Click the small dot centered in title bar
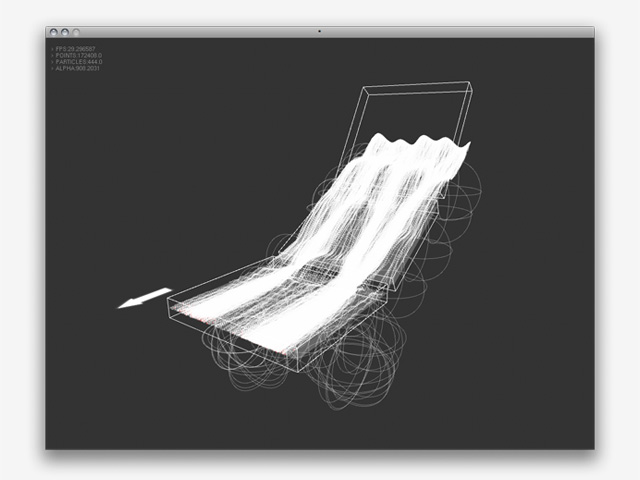640x480 pixels. 319,32
